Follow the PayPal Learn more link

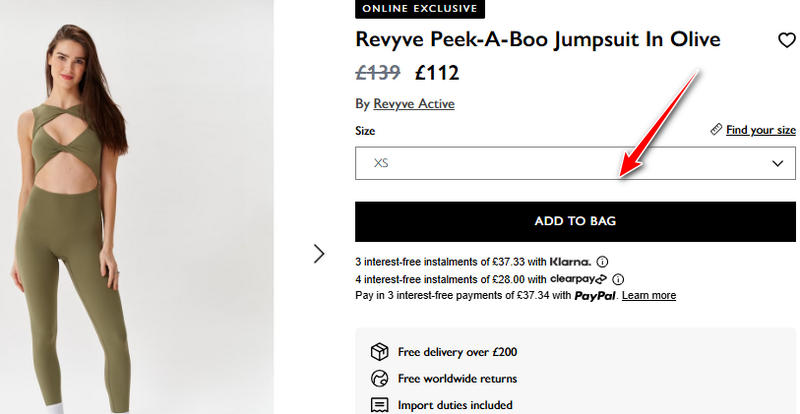click(649, 296)
